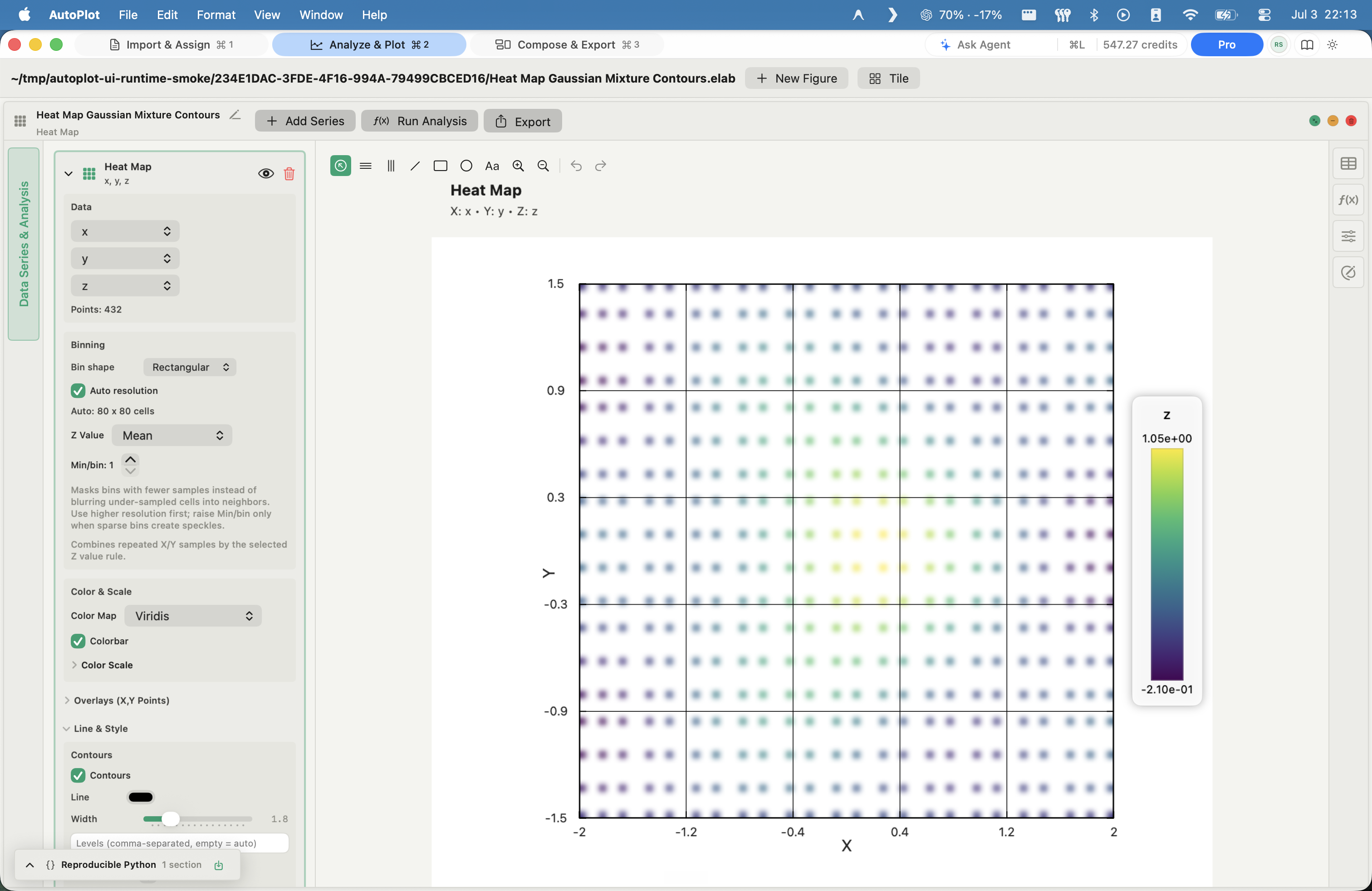Collapse the Heat Map series chevron
Image resolution: width=1372 pixels, height=891 pixels.
click(x=69, y=173)
